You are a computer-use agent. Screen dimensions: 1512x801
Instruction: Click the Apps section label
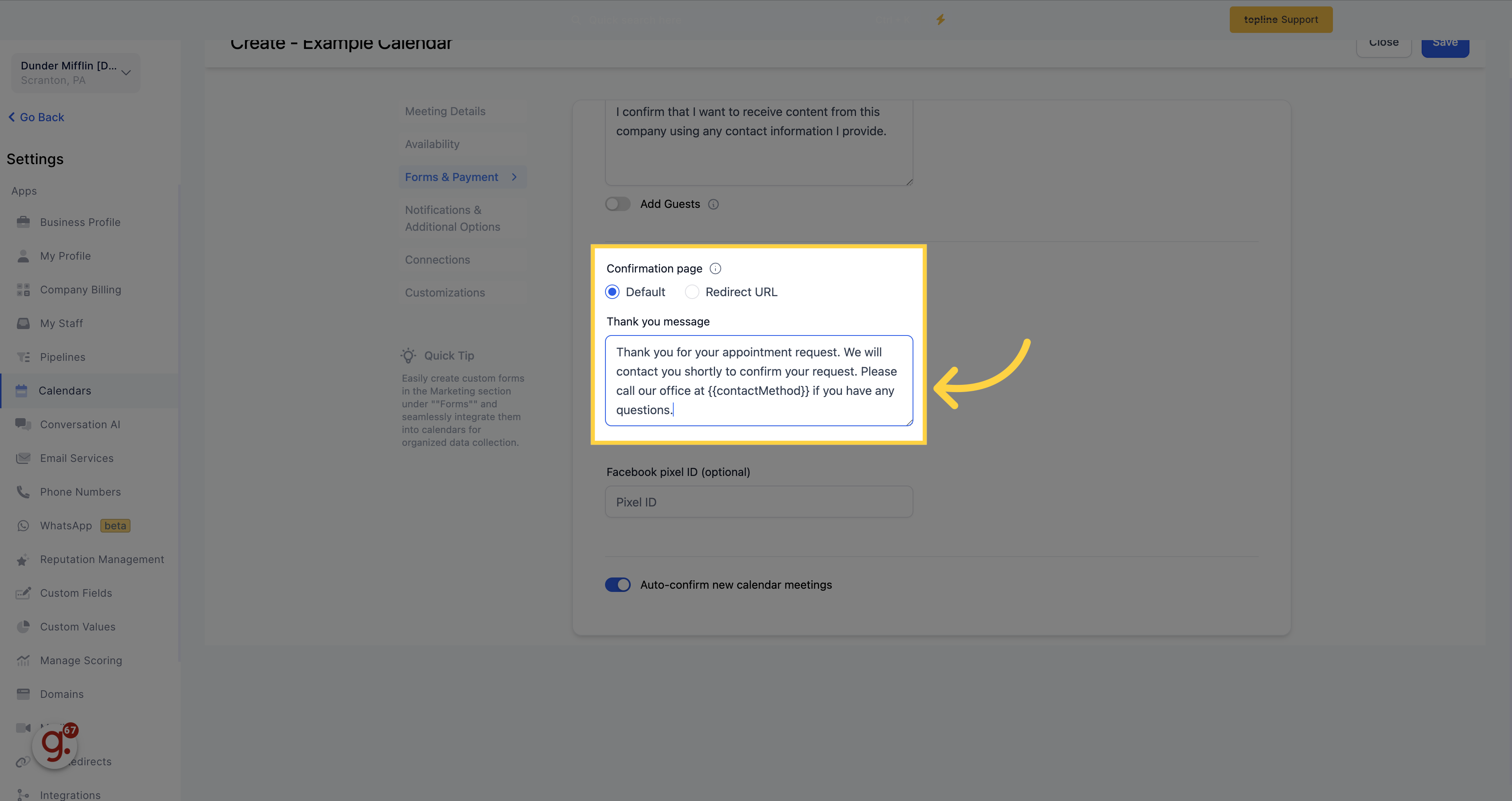tap(24, 191)
